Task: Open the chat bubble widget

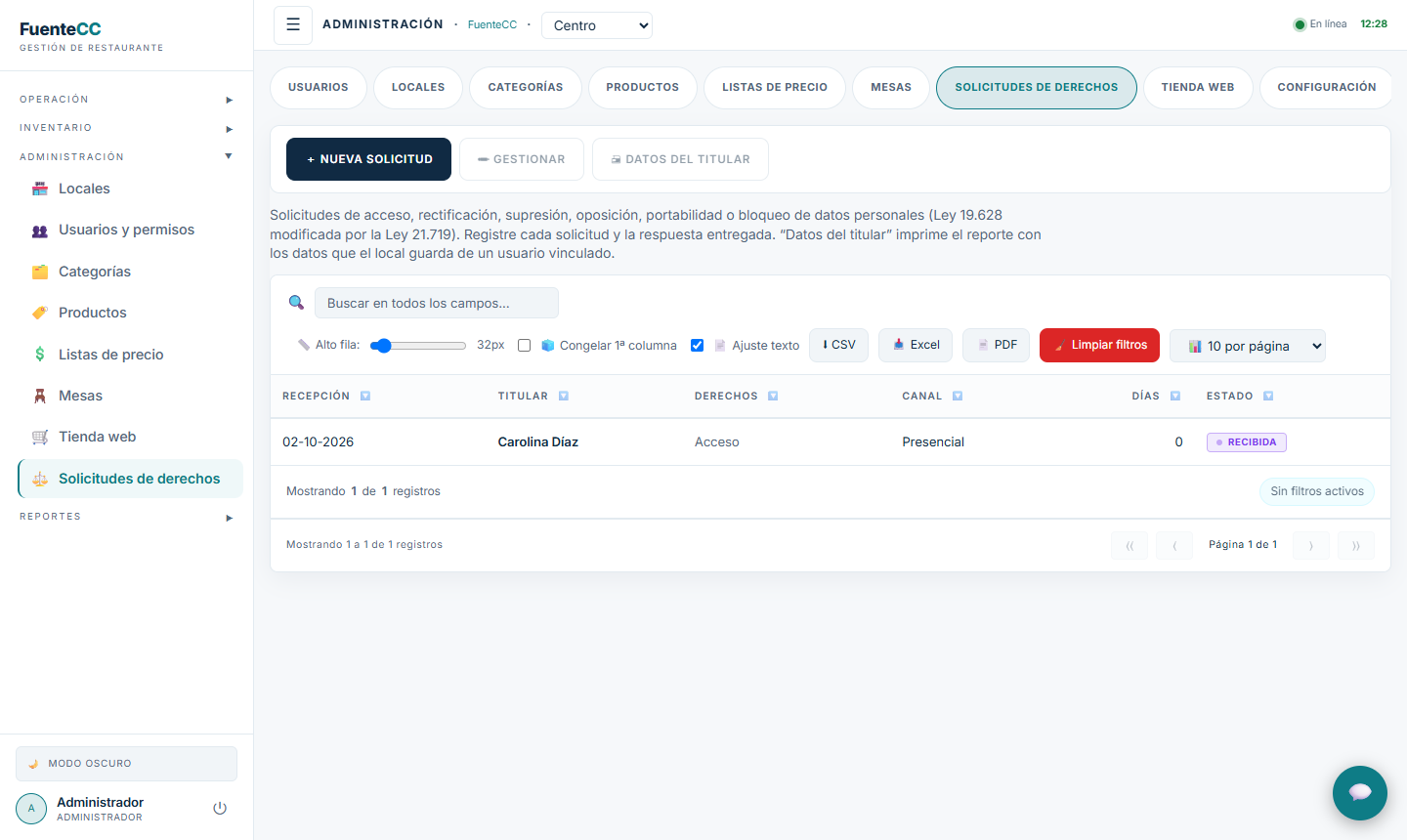Action: [1360, 793]
